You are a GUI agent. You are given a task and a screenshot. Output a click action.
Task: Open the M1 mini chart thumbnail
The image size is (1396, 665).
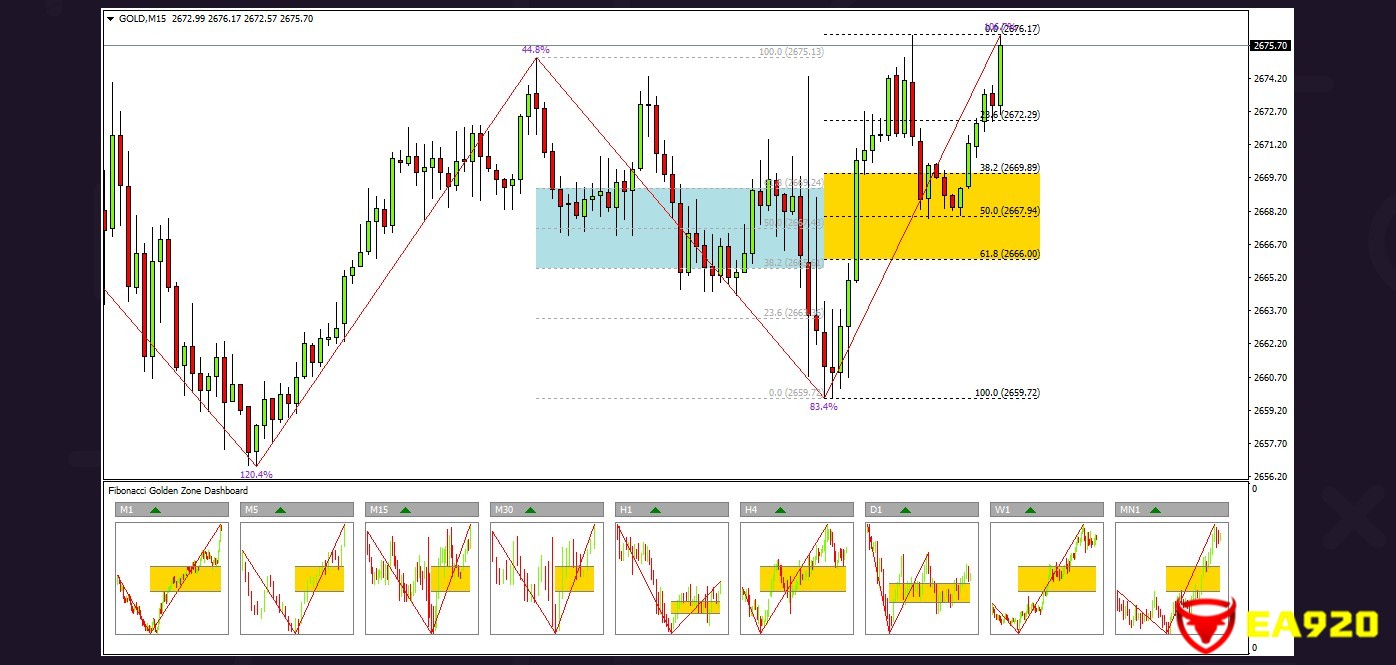[x=171, y=578]
